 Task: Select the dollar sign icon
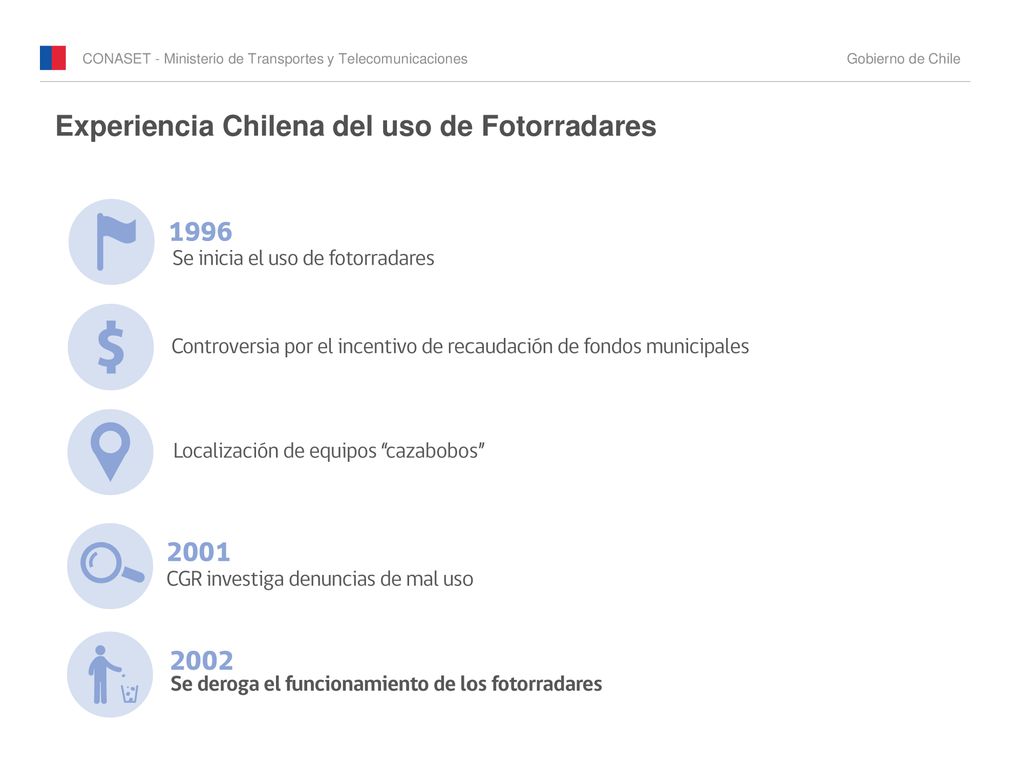pyautogui.click(x=111, y=347)
